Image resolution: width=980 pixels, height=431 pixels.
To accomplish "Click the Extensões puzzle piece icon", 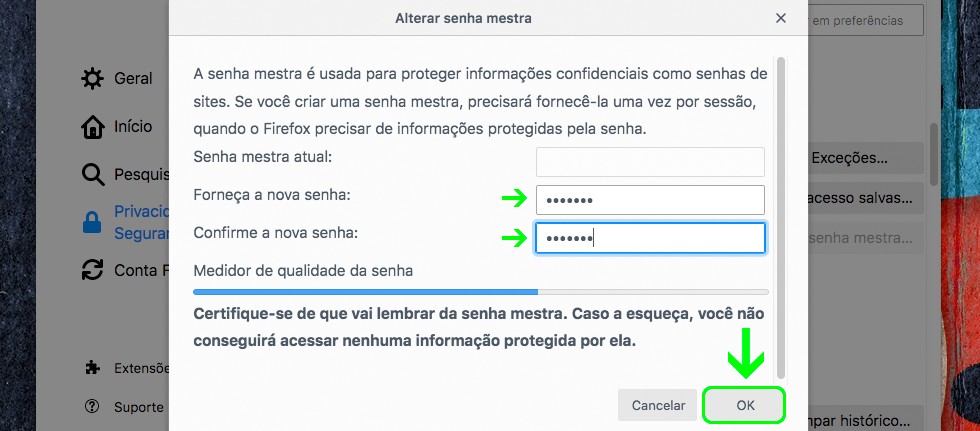I will click(93, 368).
